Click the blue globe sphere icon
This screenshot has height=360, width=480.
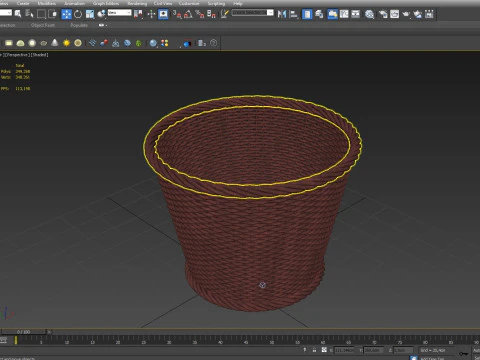pos(153,43)
